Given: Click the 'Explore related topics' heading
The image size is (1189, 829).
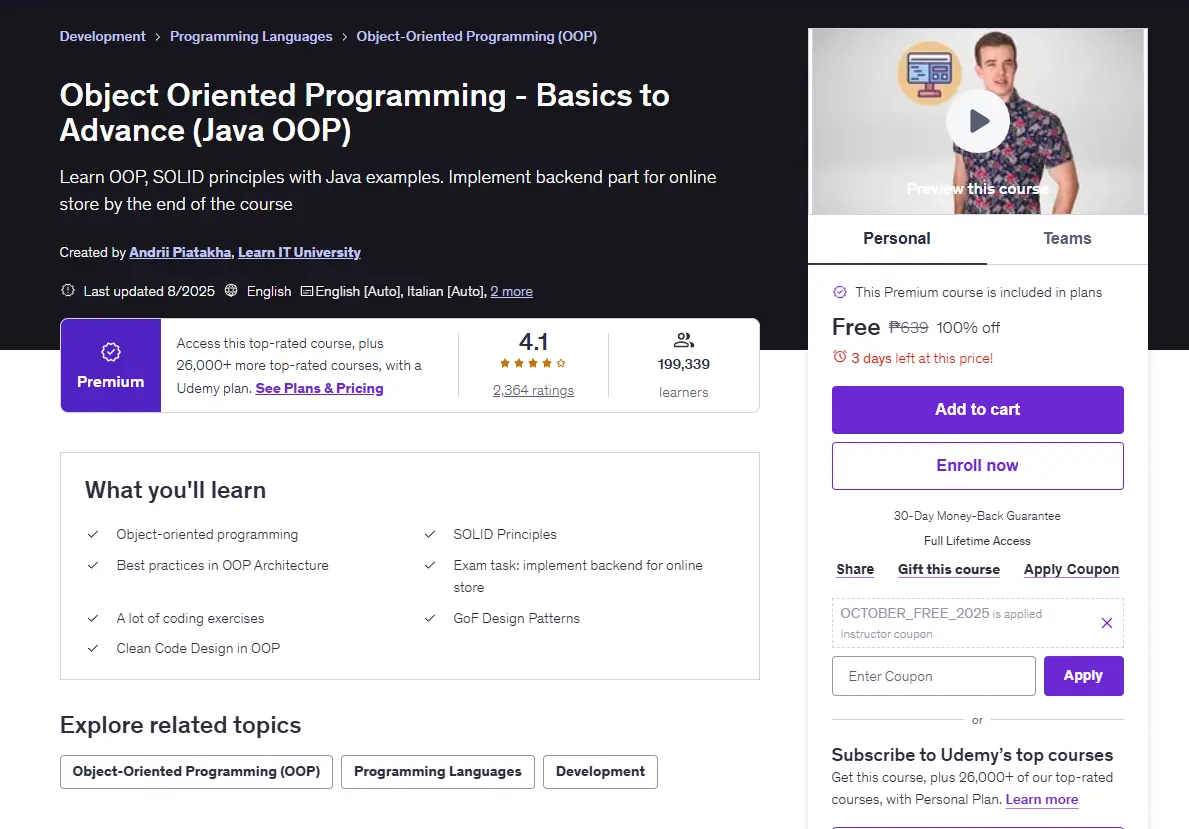Looking at the screenshot, I should point(180,725).
